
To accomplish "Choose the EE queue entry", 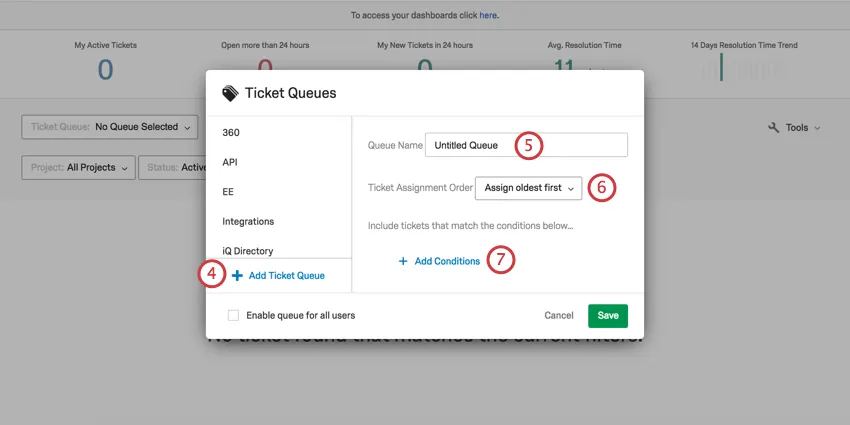I will coord(229,191).
